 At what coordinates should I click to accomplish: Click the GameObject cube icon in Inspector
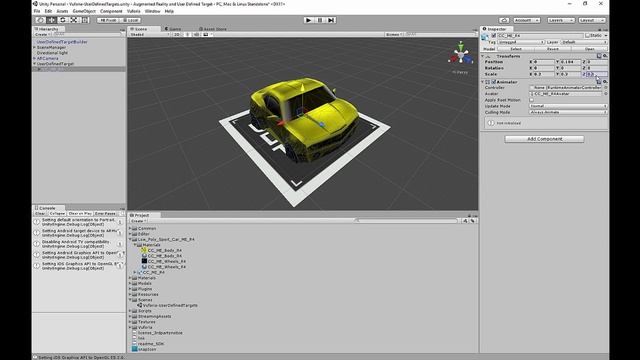coord(485,37)
